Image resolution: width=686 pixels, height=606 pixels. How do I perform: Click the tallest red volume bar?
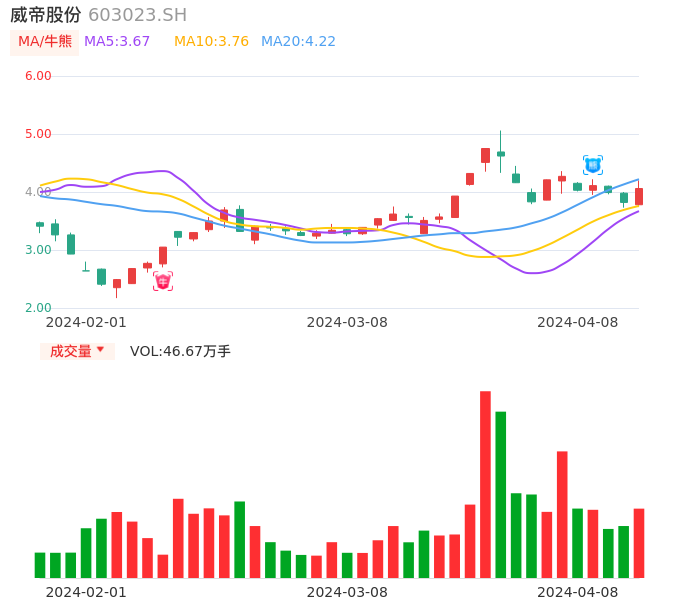(485, 484)
